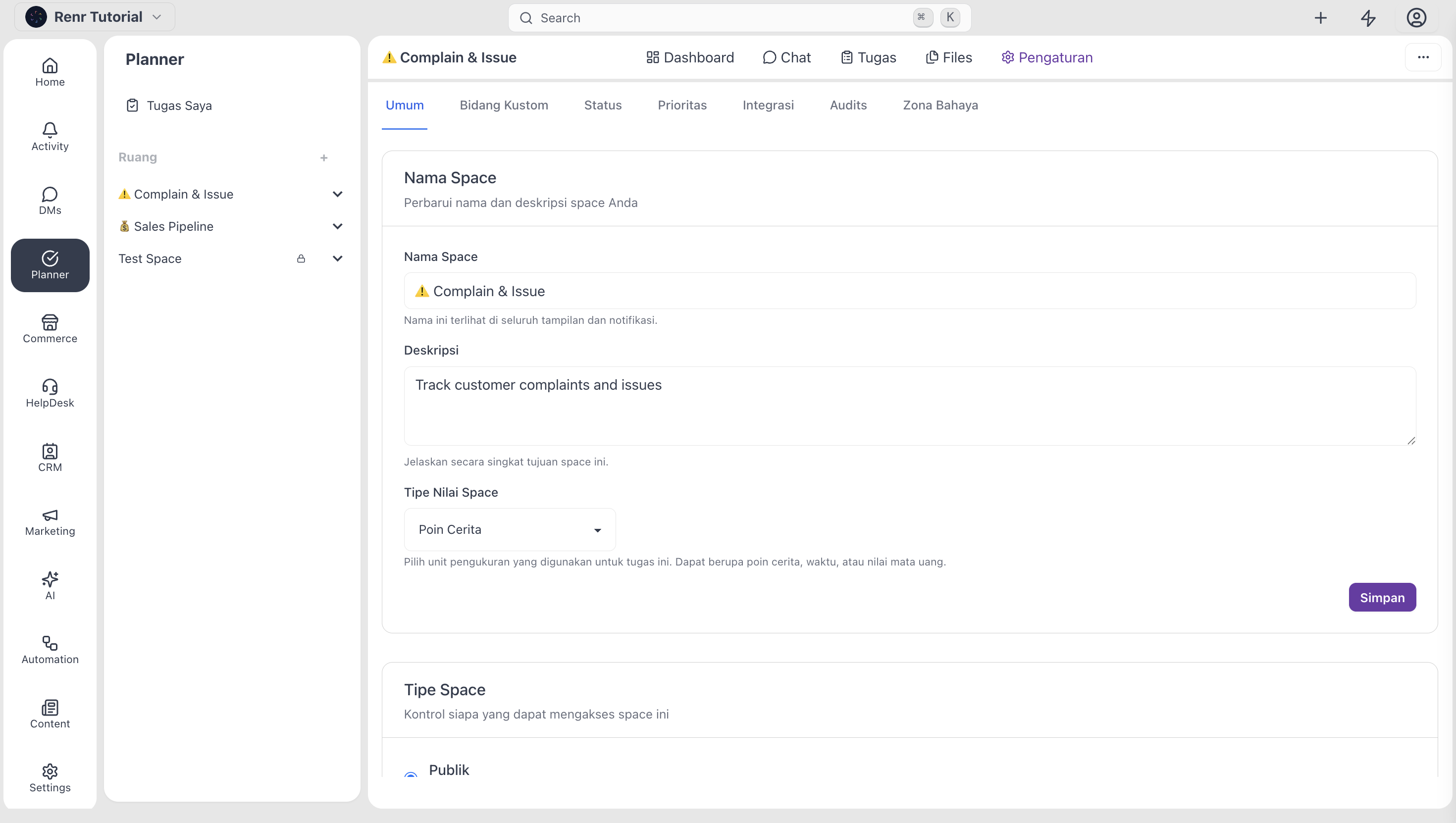This screenshot has height=823, width=1456.
Task: Click the Simpan button
Action: tap(1382, 598)
